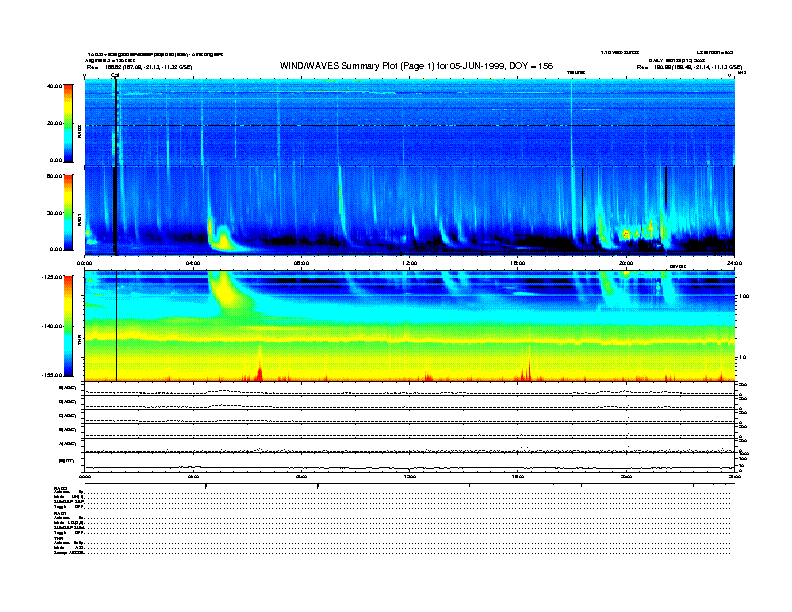Click the Cal marker above RAD2 panel
This screenshot has height=612, width=792.
tap(115, 76)
